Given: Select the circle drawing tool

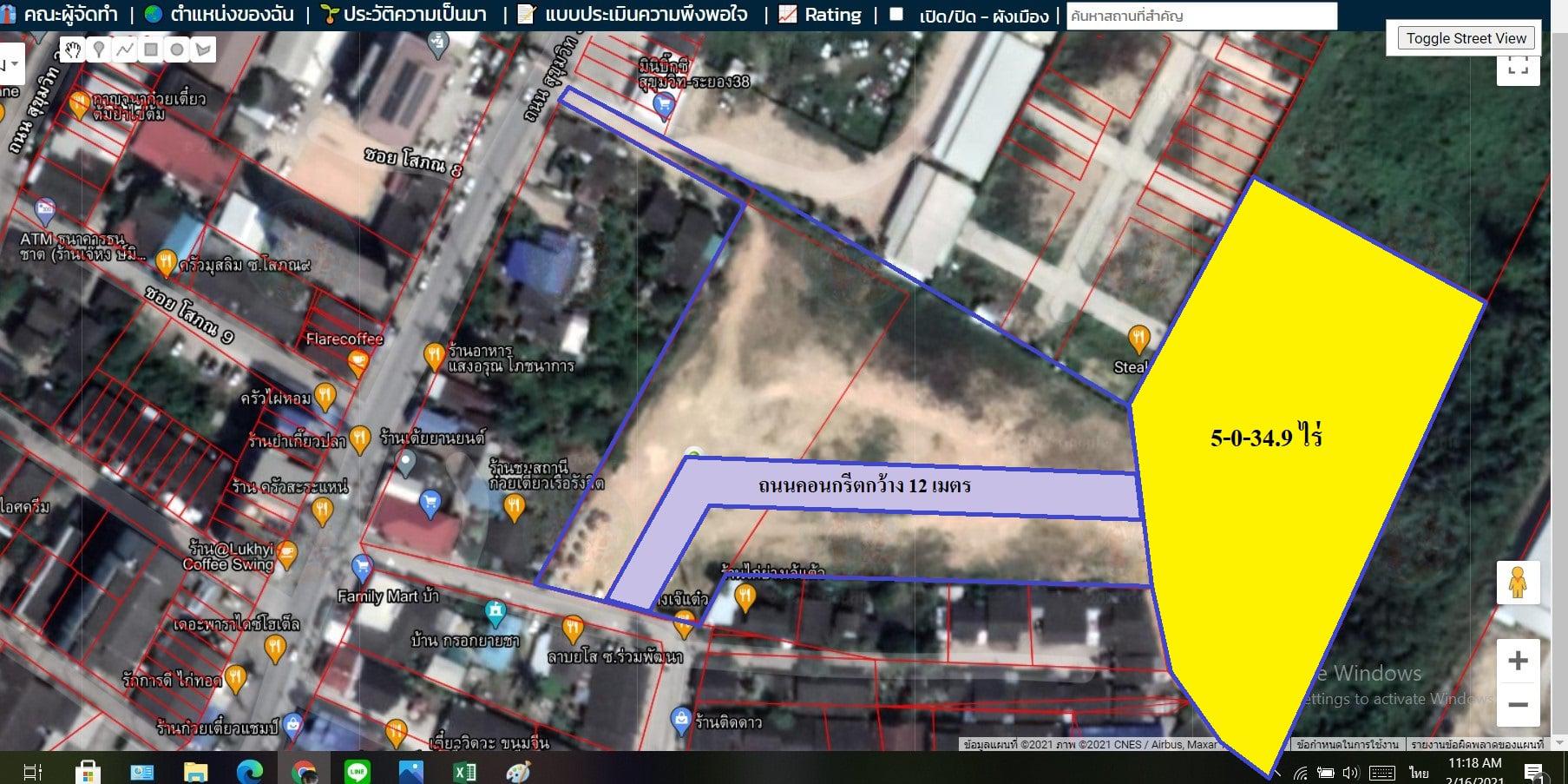Looking at the screenshot, I should click(x=177, y=49).
